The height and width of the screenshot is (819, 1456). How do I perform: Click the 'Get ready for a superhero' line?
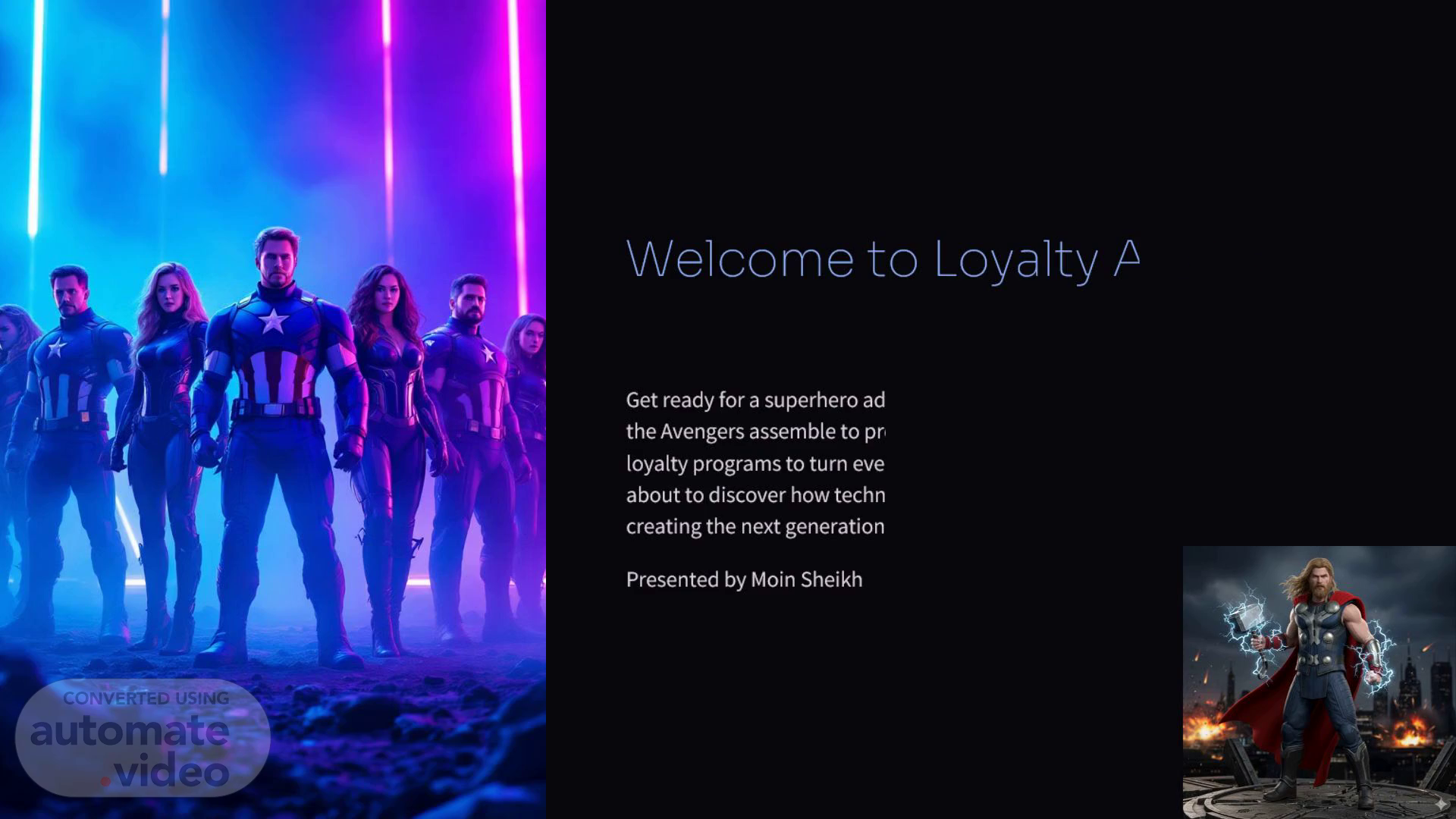(x=755, y=400)
